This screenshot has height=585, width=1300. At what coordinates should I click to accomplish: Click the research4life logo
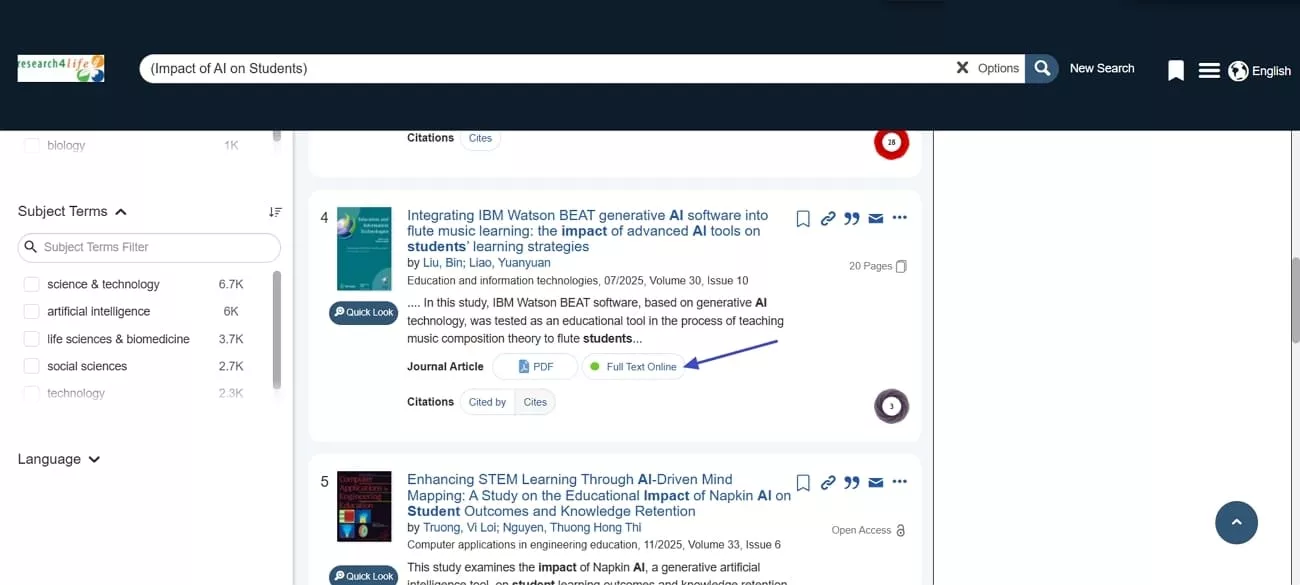pos(61,68)
